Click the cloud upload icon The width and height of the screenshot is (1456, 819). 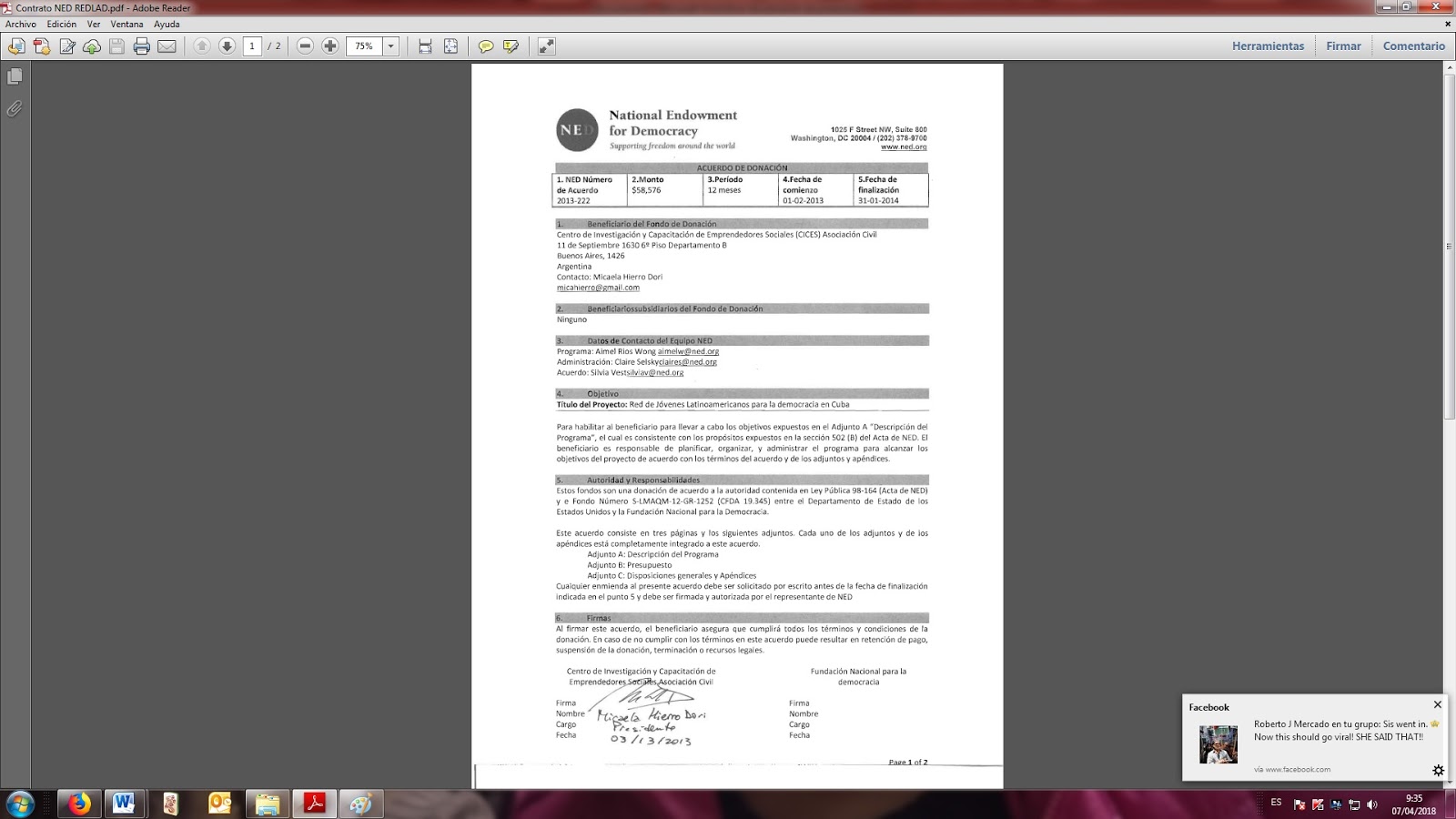tap(92, 46)
